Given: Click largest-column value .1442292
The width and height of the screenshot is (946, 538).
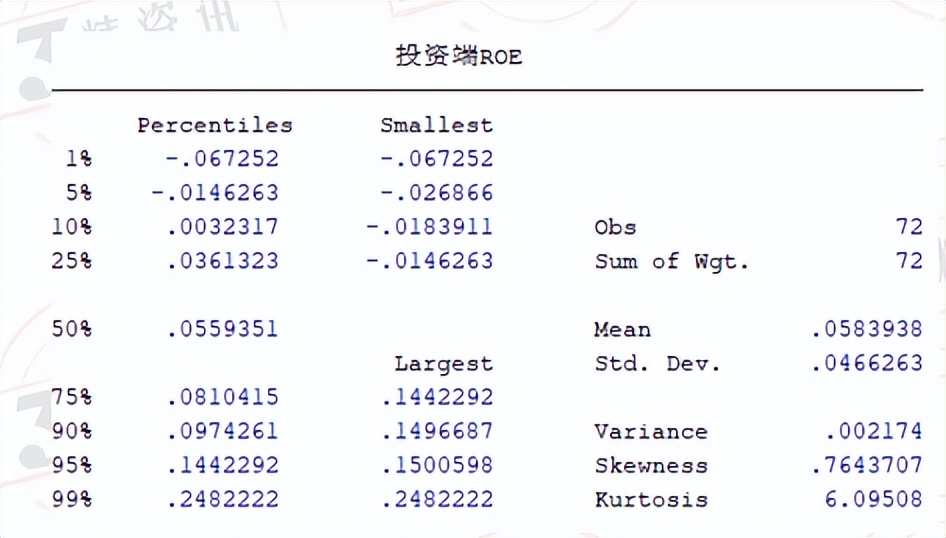Looking at the screenshot, I should (437, 397).
